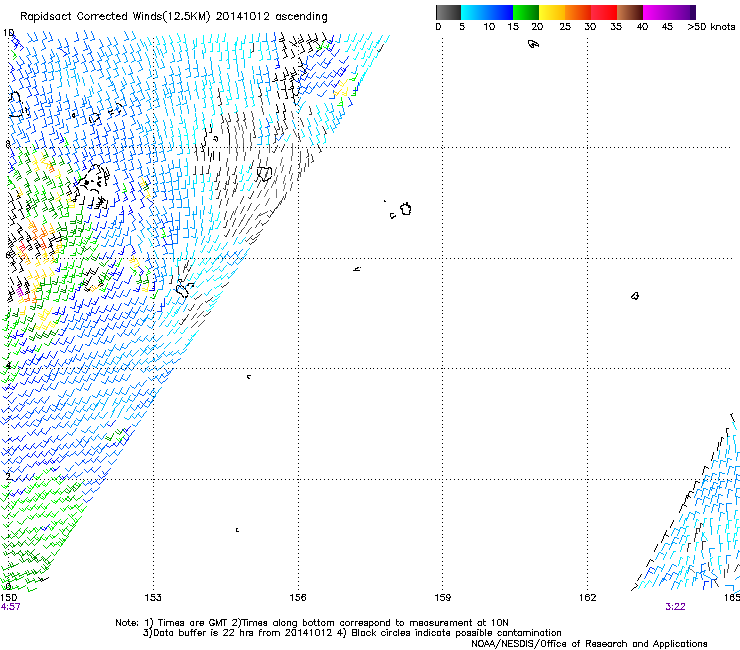The image size is (740, 650).
Task: Click the purple time stamp '4:57'
Action: [10, 607]
